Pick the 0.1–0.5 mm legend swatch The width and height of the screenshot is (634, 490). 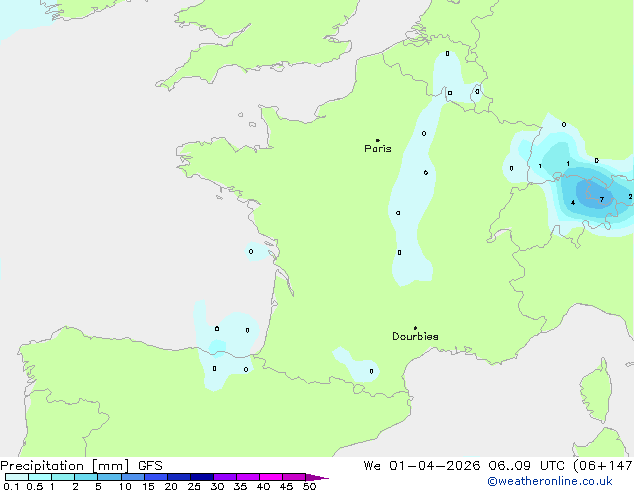tap(17, 477)
